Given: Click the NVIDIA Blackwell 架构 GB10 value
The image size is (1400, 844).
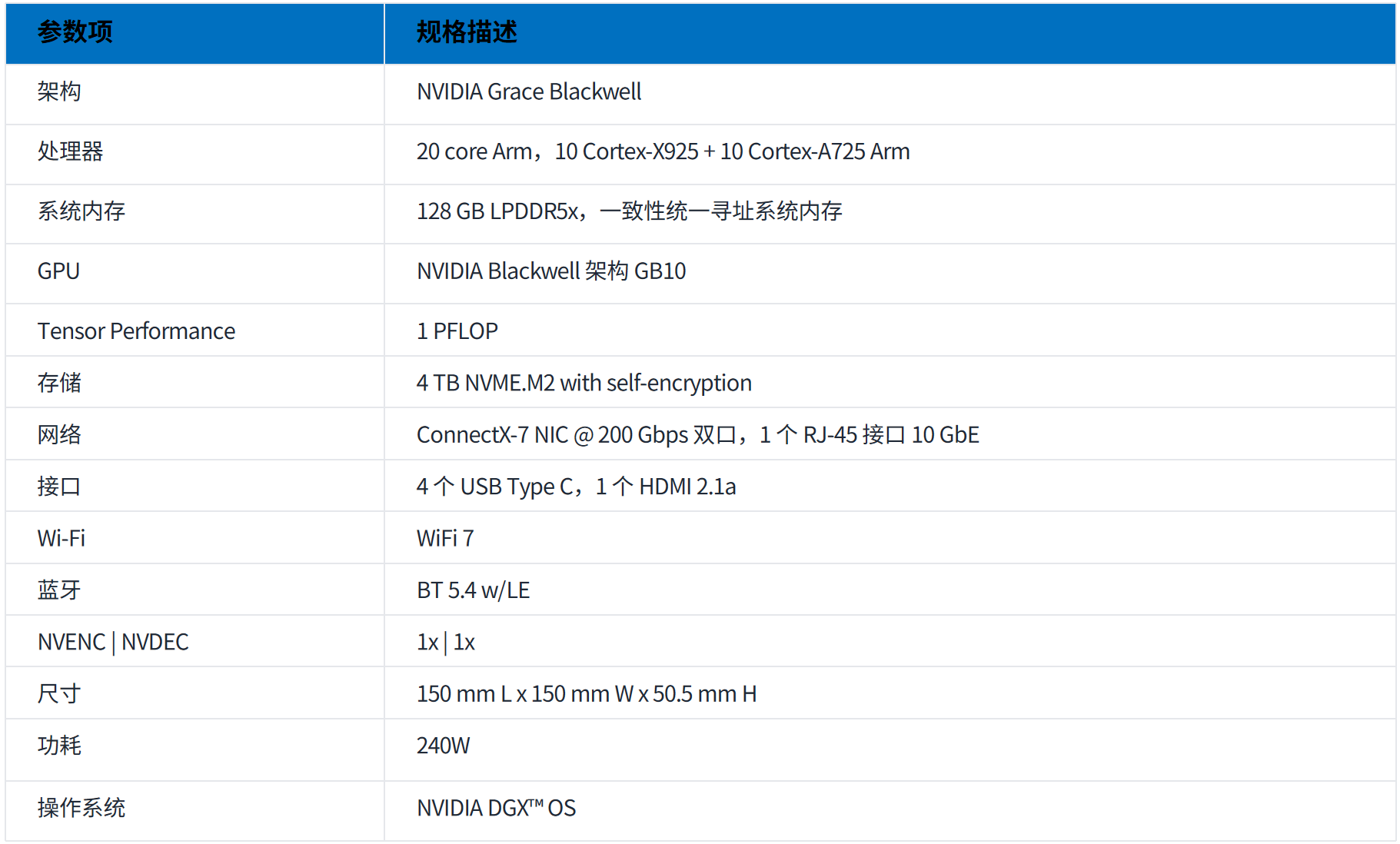Looking at the screenshot, I should pyautogui.click(x=551, y=271).
